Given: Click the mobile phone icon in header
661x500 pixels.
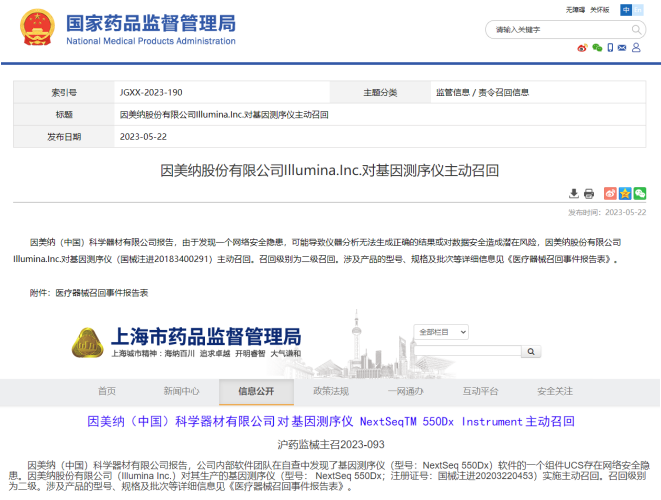Looking at the screenshot, I should coord(610,47).
